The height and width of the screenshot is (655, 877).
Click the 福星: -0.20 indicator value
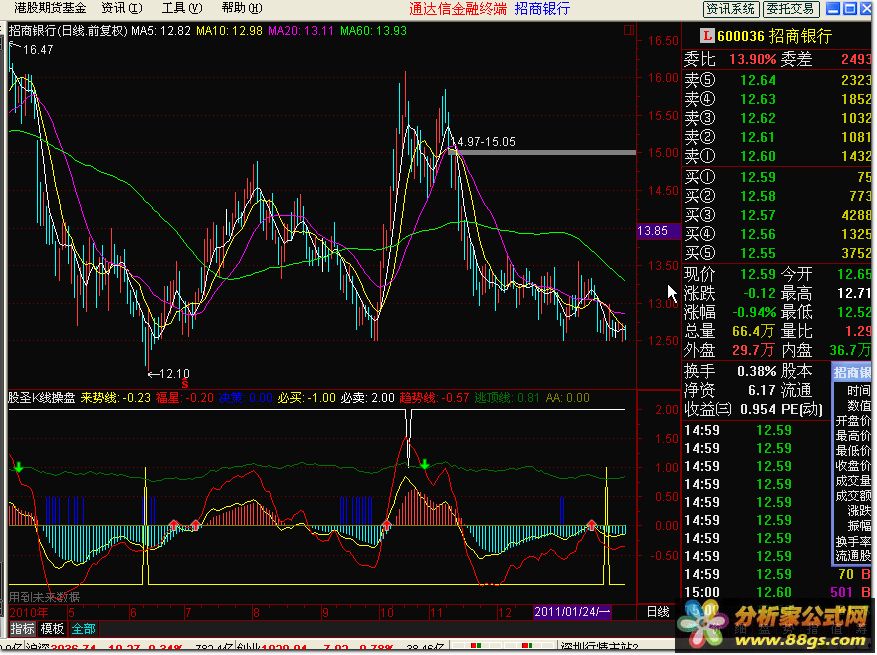(x=185, y=398)
